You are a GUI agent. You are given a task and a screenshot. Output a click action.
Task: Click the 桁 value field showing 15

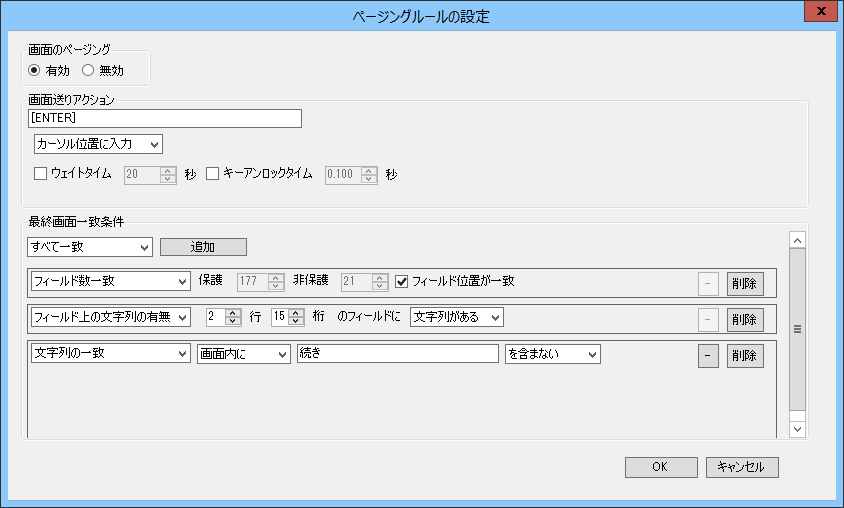point(279,317)
